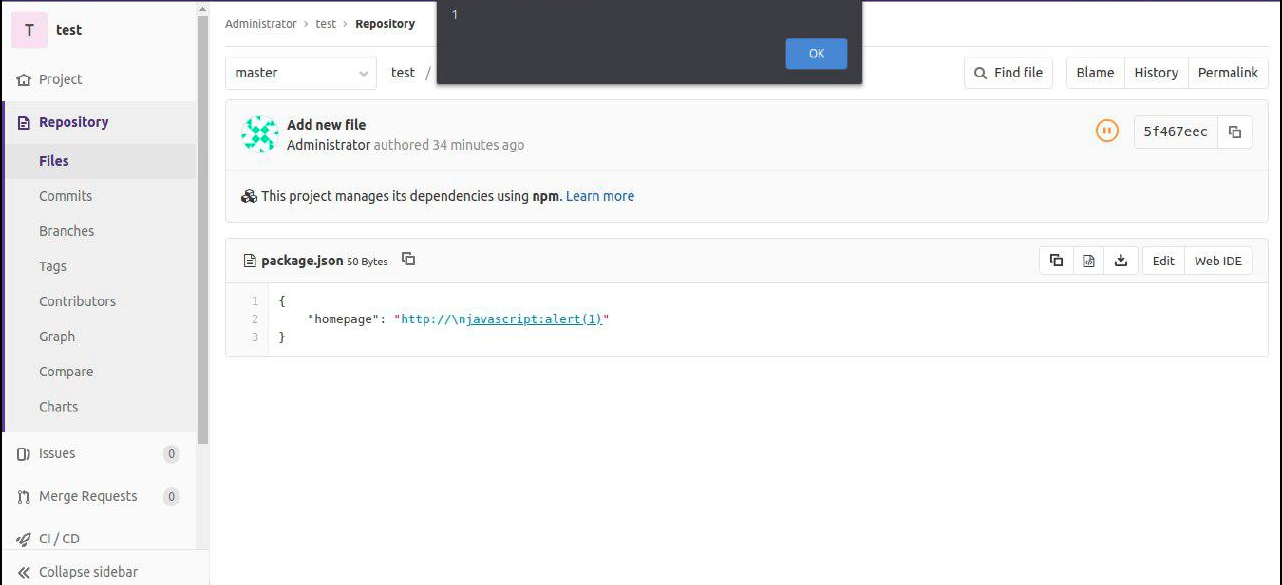Image resolution: width=1282 pixels, height=585 pixels.
Task: Click the Learn more link
Action: click(600, 196)
